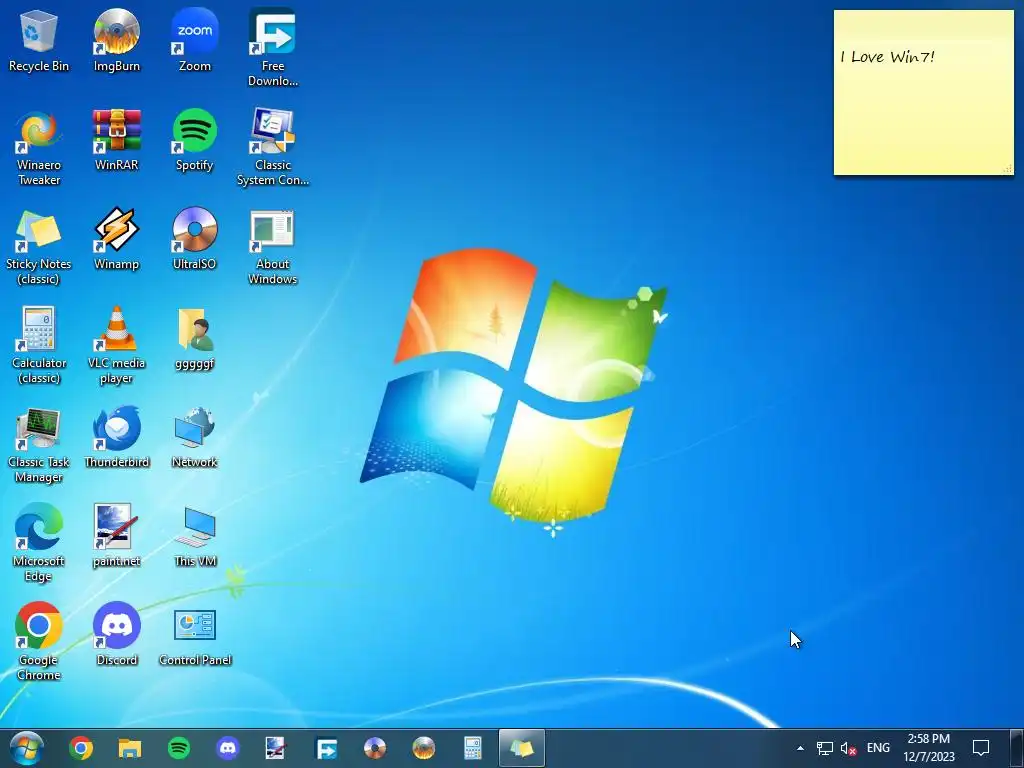Launch Chrome from the taskbar

coord(81,748)
